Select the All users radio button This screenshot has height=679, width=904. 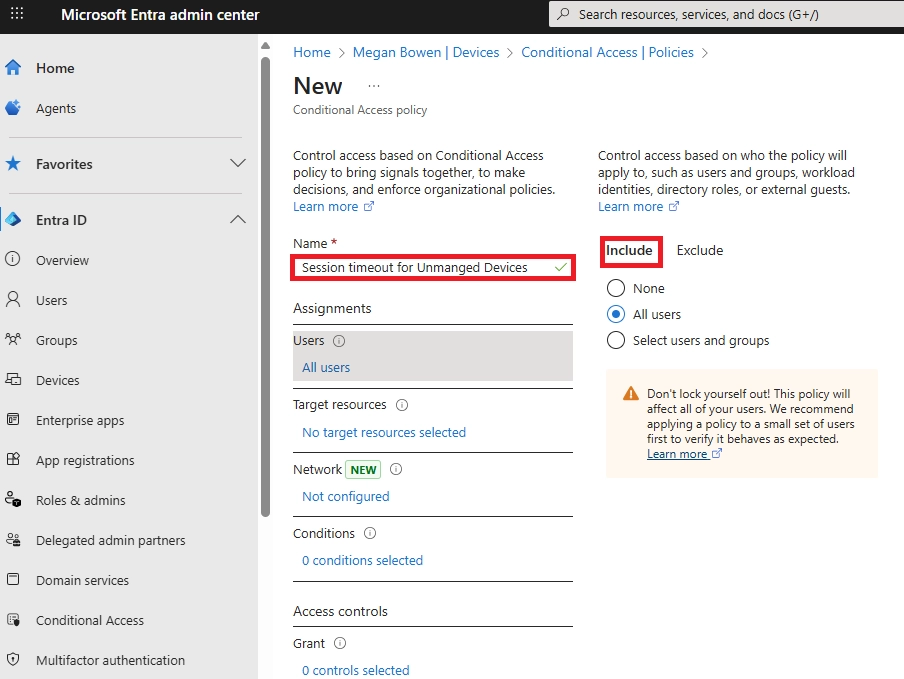coord(616,314)
